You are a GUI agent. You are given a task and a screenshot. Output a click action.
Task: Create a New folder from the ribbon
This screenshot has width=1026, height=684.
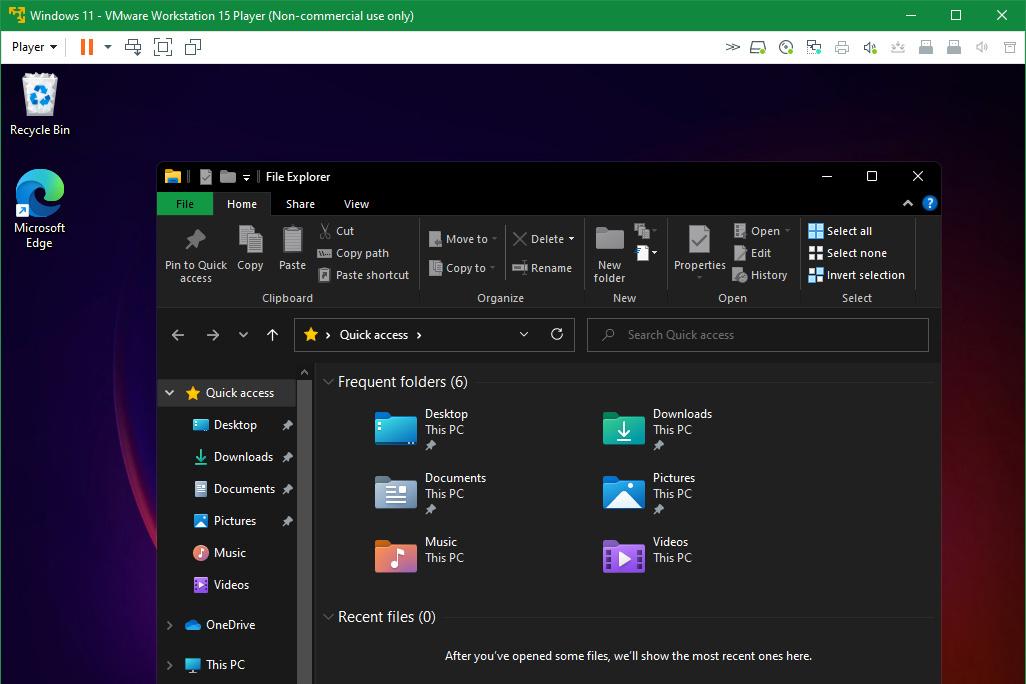[x=609, y=254]
